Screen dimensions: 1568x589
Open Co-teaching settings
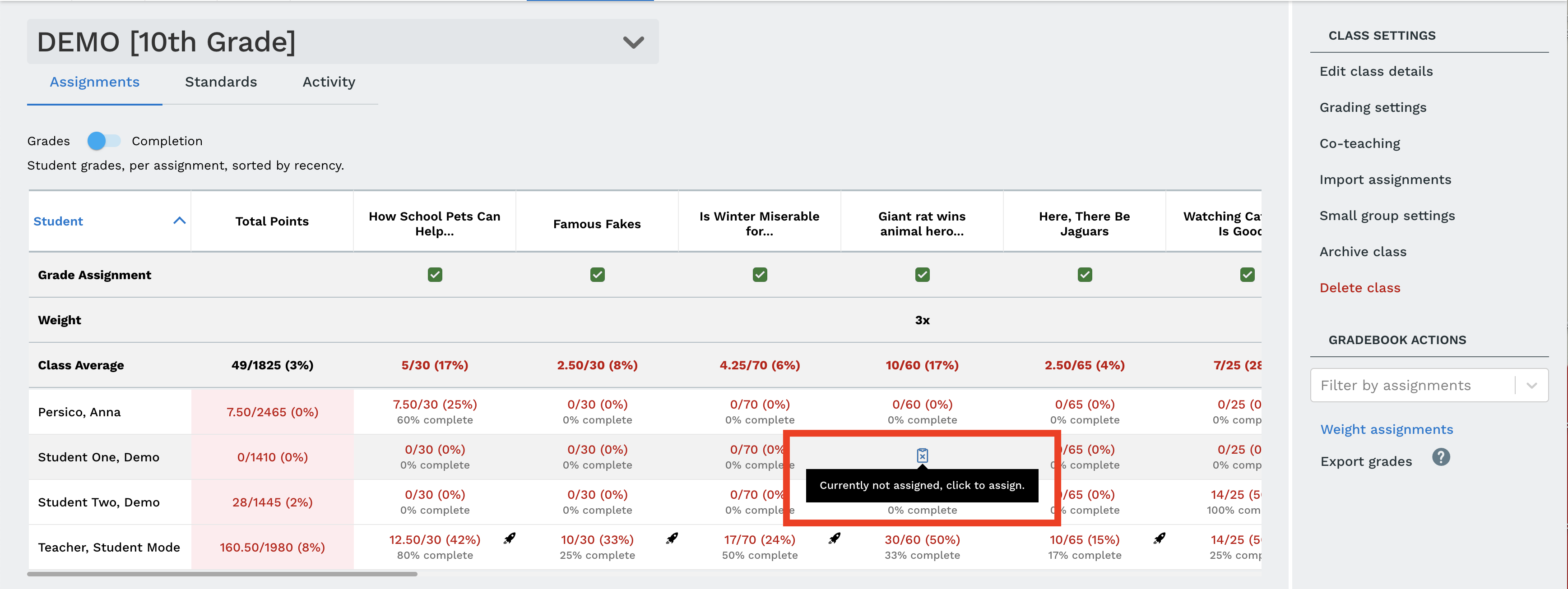(x=1359, y=143)
